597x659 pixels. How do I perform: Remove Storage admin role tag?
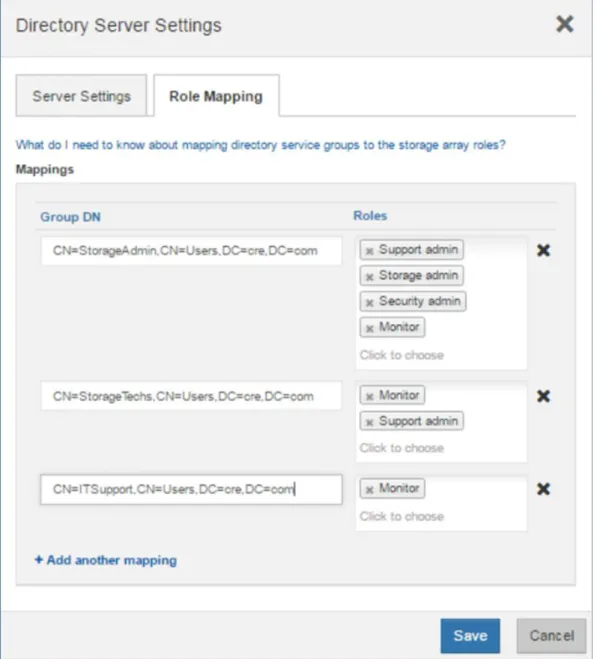(x=370, y=277)
